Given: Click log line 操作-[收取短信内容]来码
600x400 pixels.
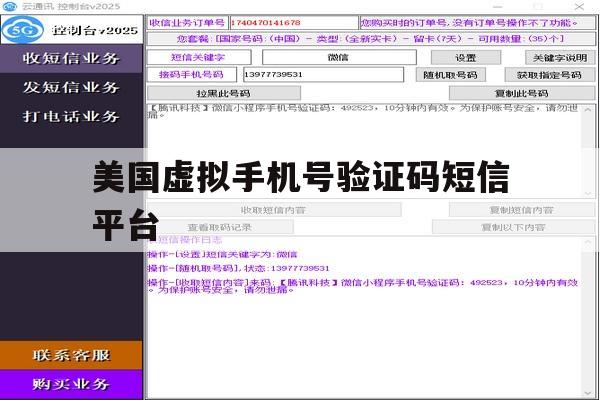Looking at the screenshot, I should click(363, 286).
